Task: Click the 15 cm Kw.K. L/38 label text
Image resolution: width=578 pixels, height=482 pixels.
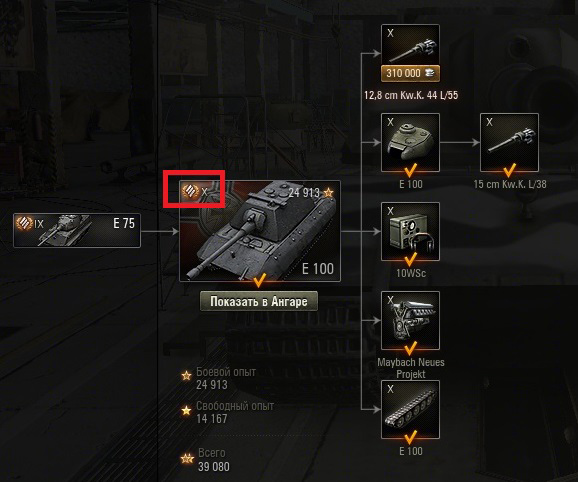Action: 510,184
